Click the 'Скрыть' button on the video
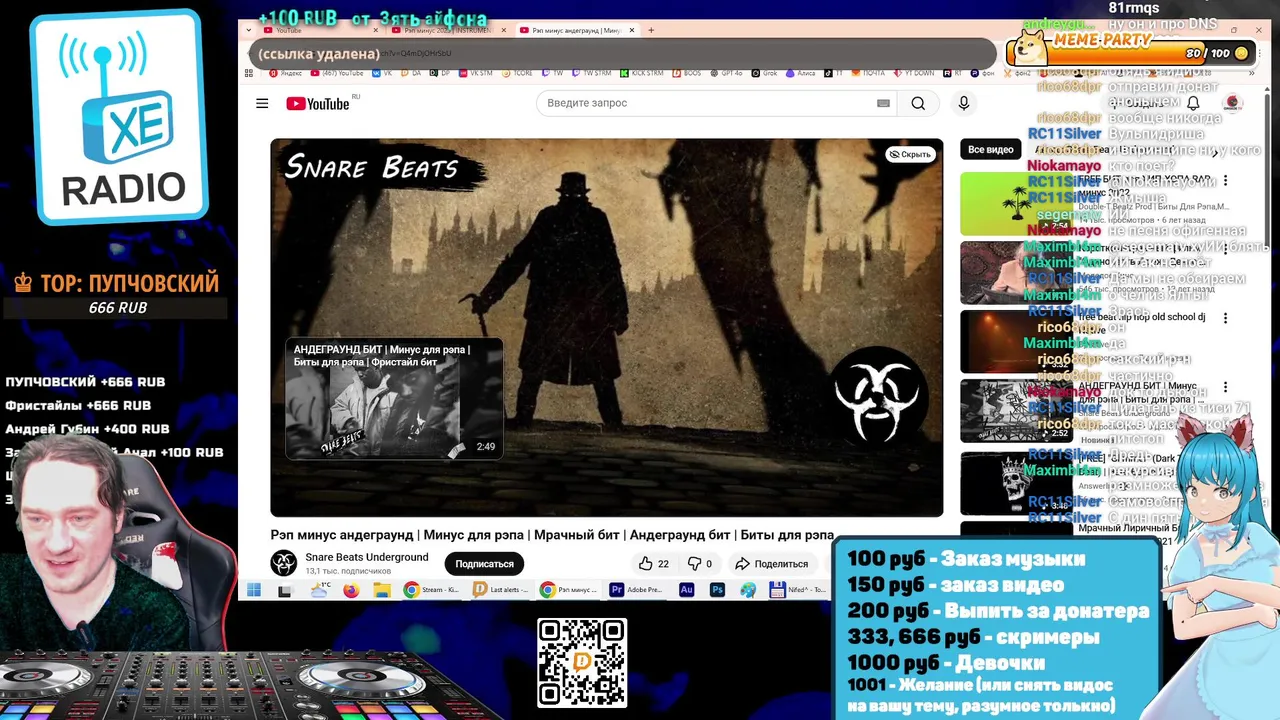Screen dimensions: 1280x720 [x=910, y=154]
